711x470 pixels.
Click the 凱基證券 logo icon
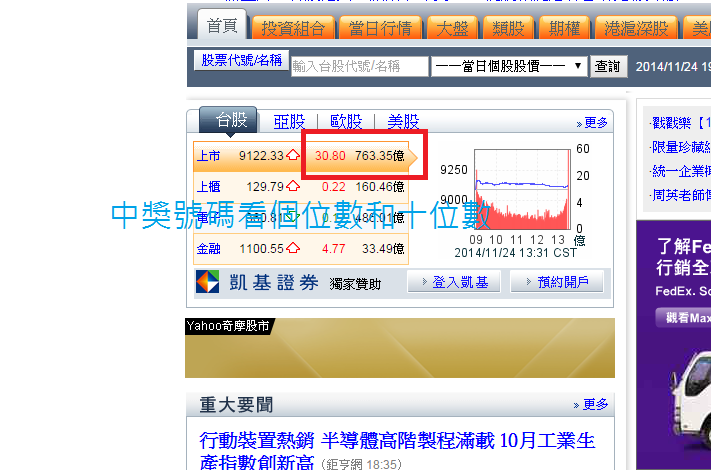pos(207,282)
